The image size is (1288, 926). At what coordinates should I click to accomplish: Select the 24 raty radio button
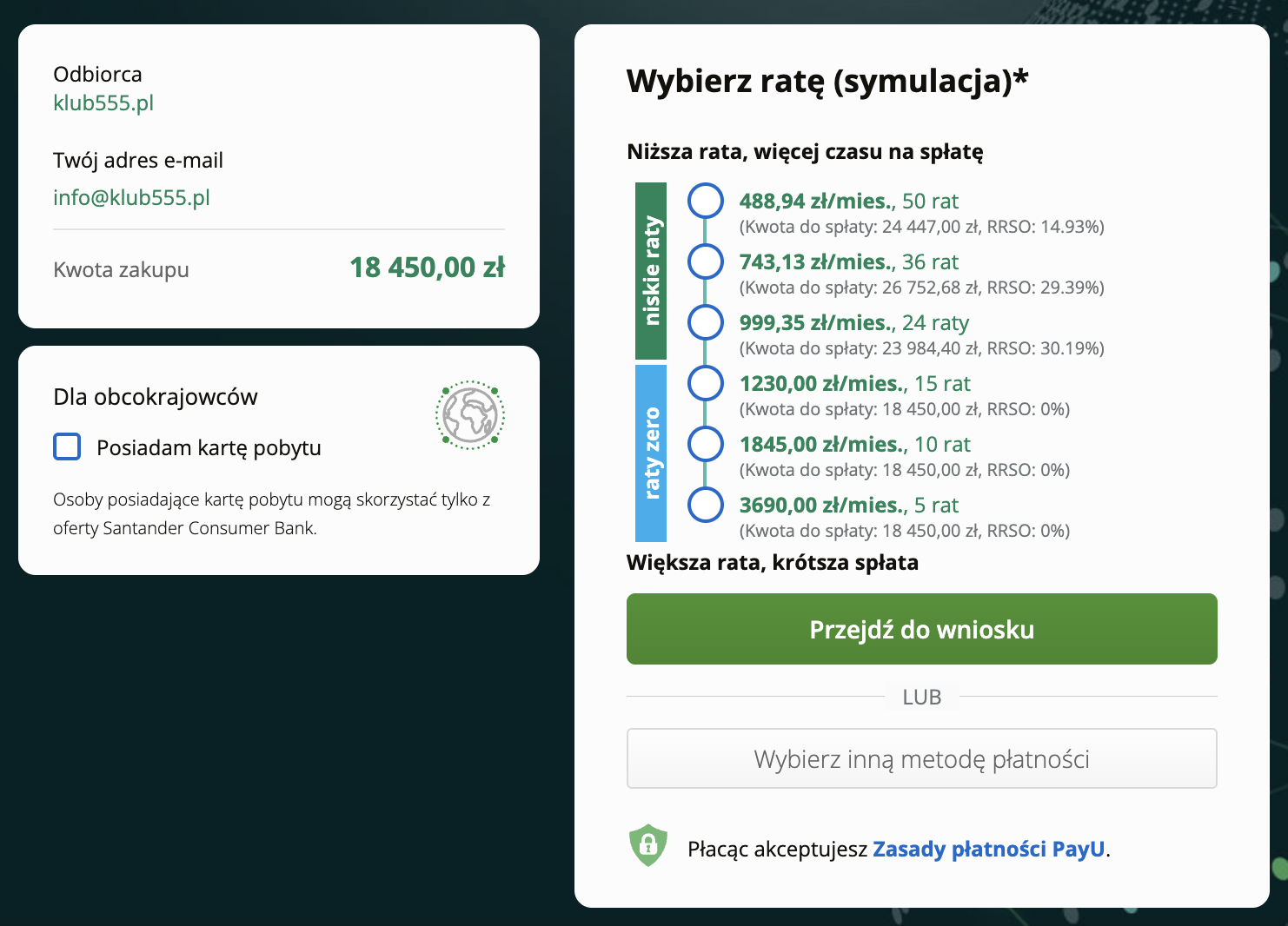coord(705,322)
